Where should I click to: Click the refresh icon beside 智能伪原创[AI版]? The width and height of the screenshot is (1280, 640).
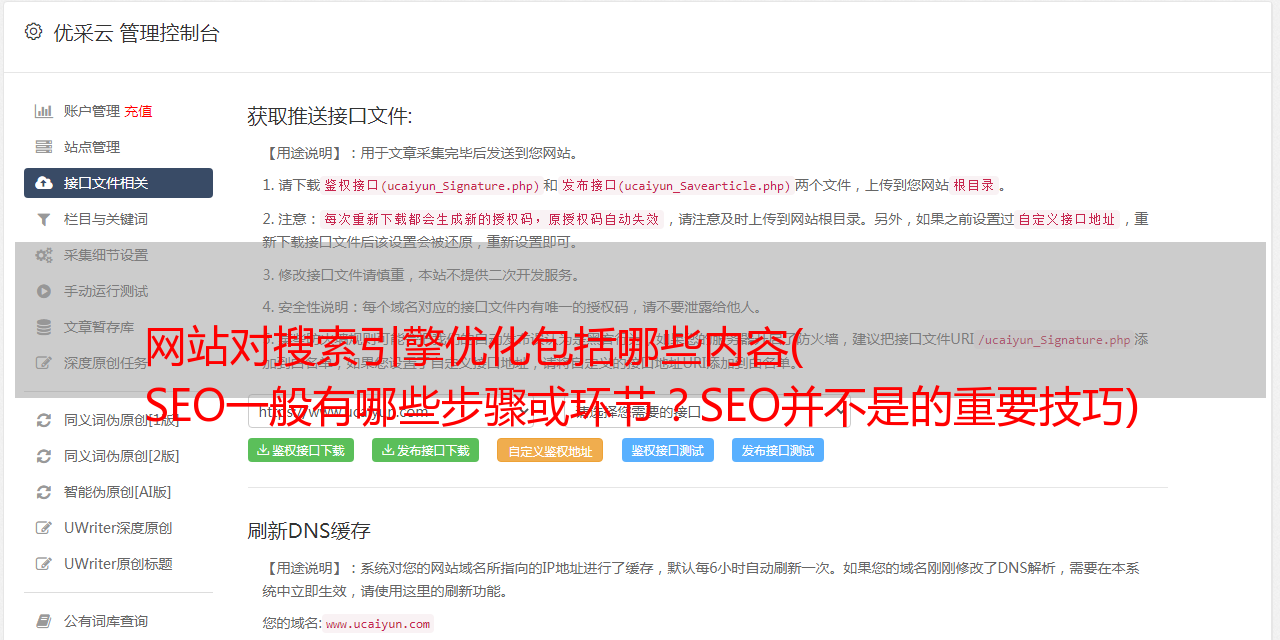pyautogui.click(x=44, y=492)
